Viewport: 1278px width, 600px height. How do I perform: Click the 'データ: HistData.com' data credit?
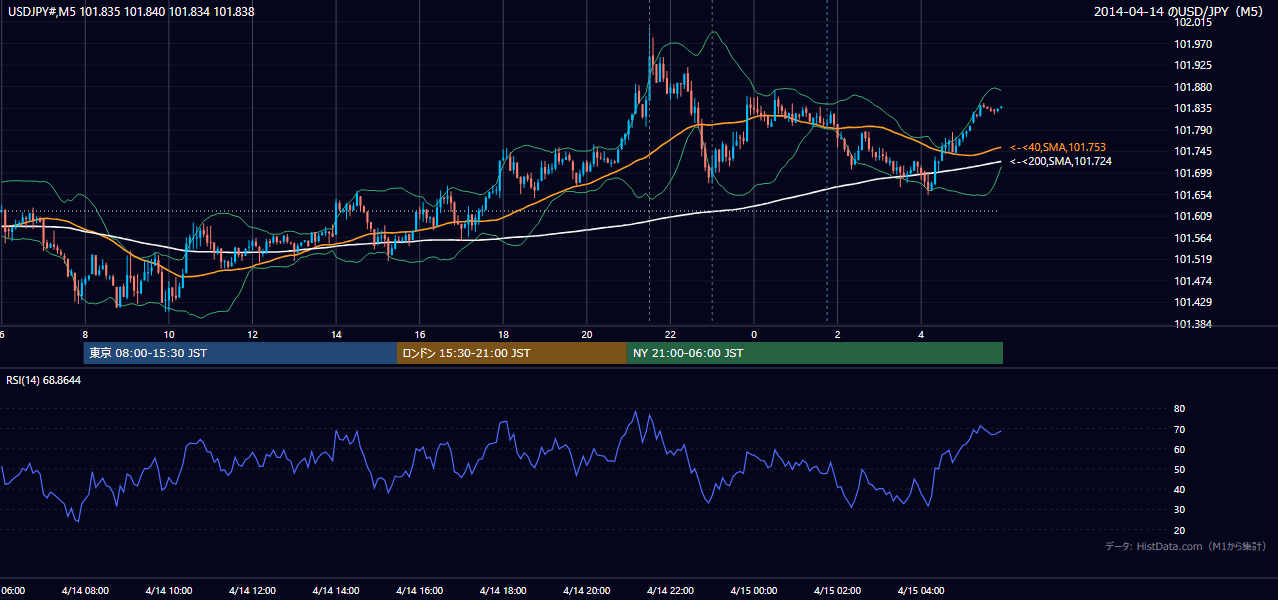1185,546
